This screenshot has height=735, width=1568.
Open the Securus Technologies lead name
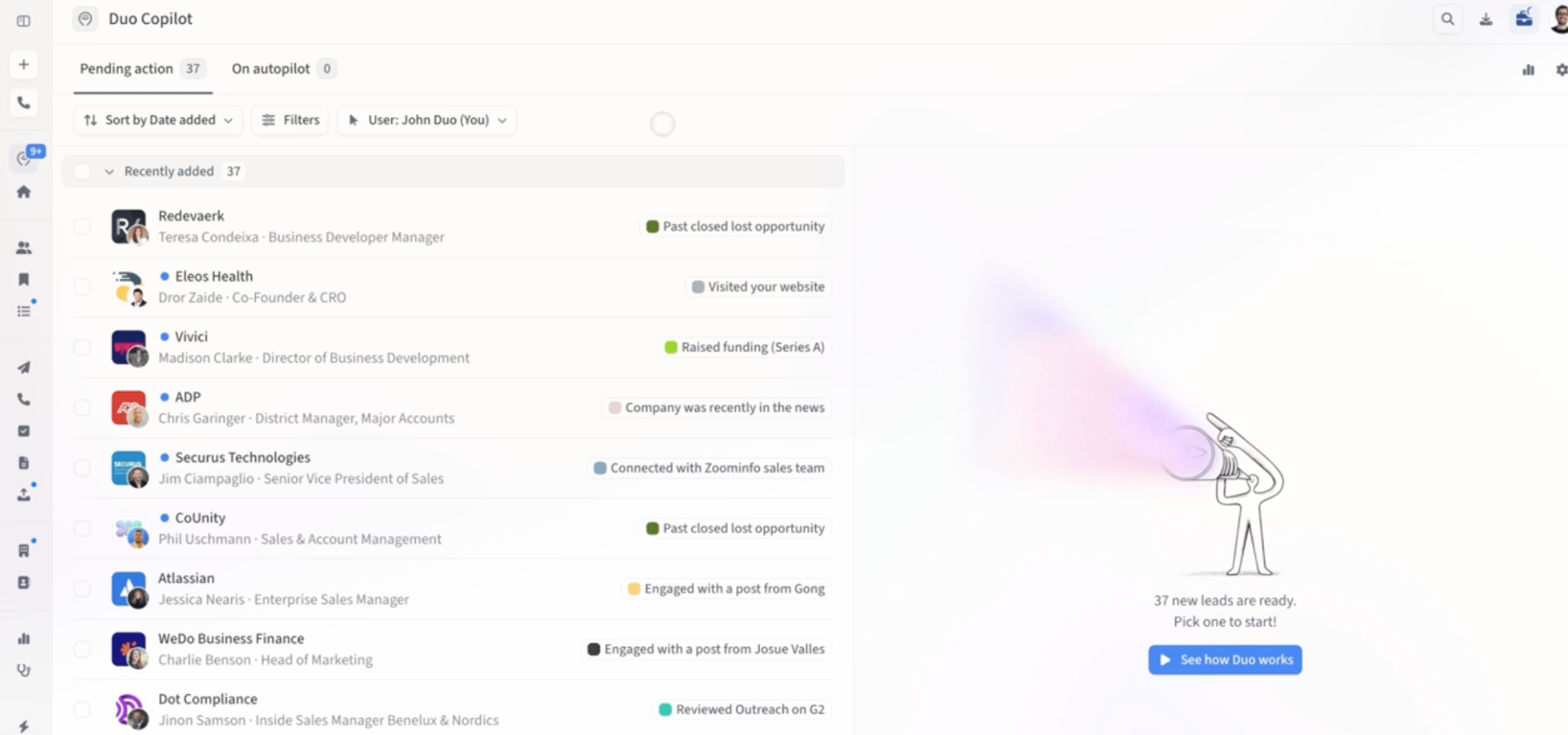point(243,458)
